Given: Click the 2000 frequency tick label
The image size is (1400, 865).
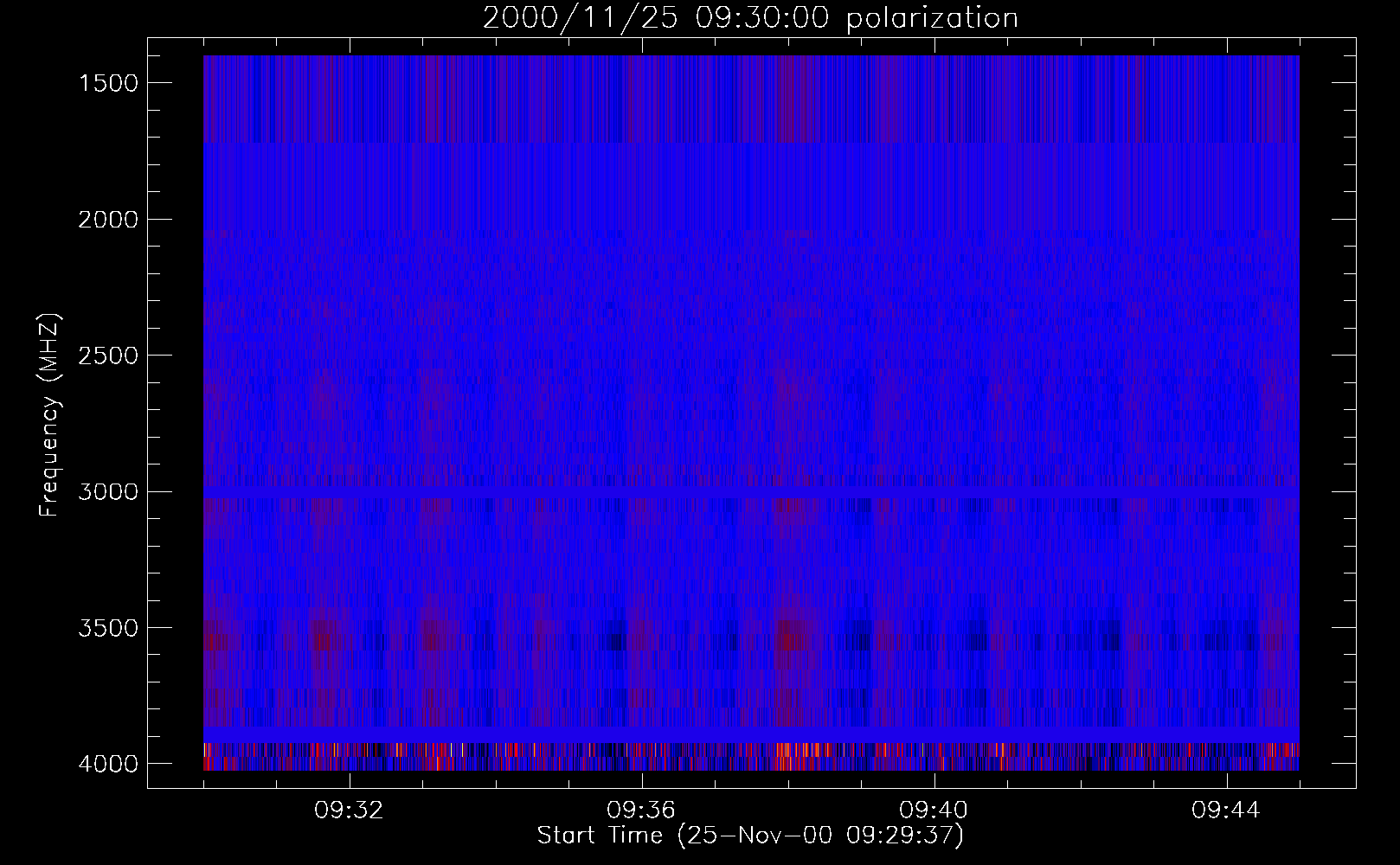Looking at the screenshot, I should tap(108, 220).
